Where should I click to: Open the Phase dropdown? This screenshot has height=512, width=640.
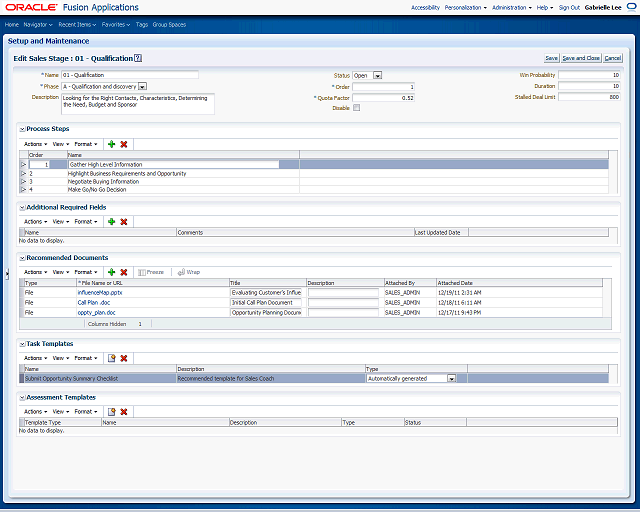pos(142,87)
